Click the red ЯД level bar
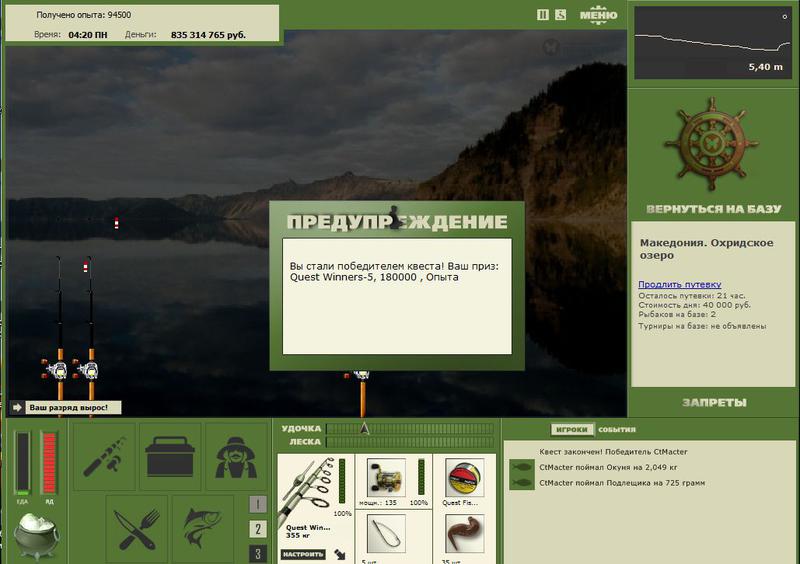Viewport: 800px width, 564px height. (x=49, y=463)
